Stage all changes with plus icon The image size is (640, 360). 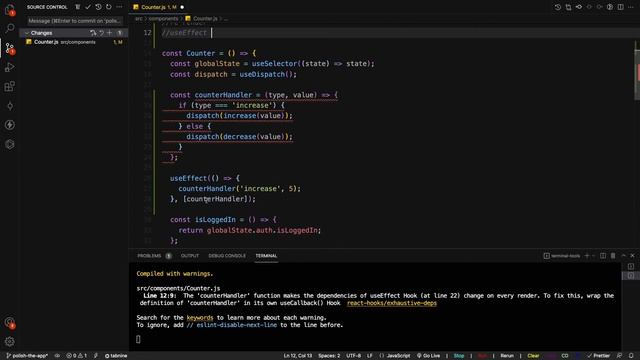point(109,33)
